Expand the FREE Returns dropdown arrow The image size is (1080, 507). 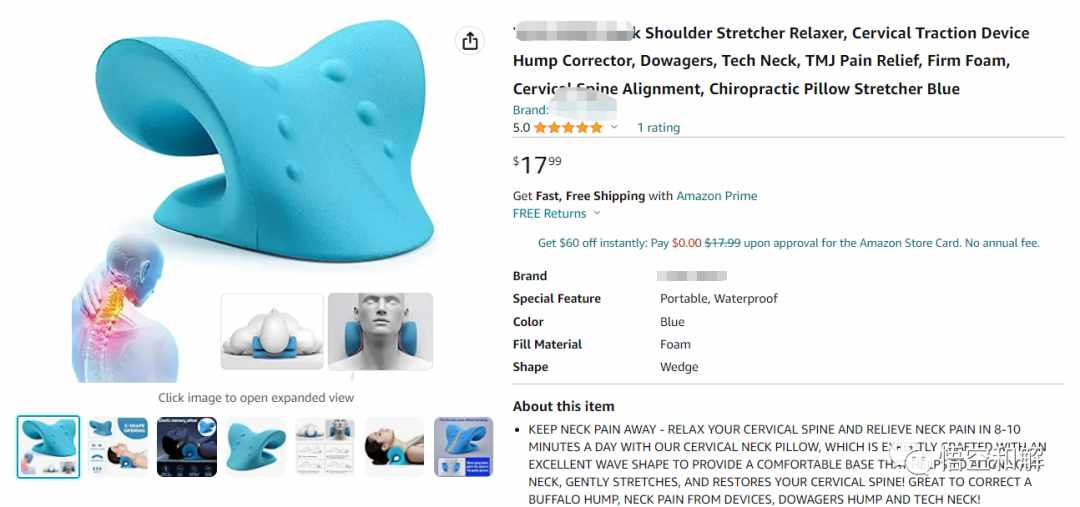(x=596, y=214)
